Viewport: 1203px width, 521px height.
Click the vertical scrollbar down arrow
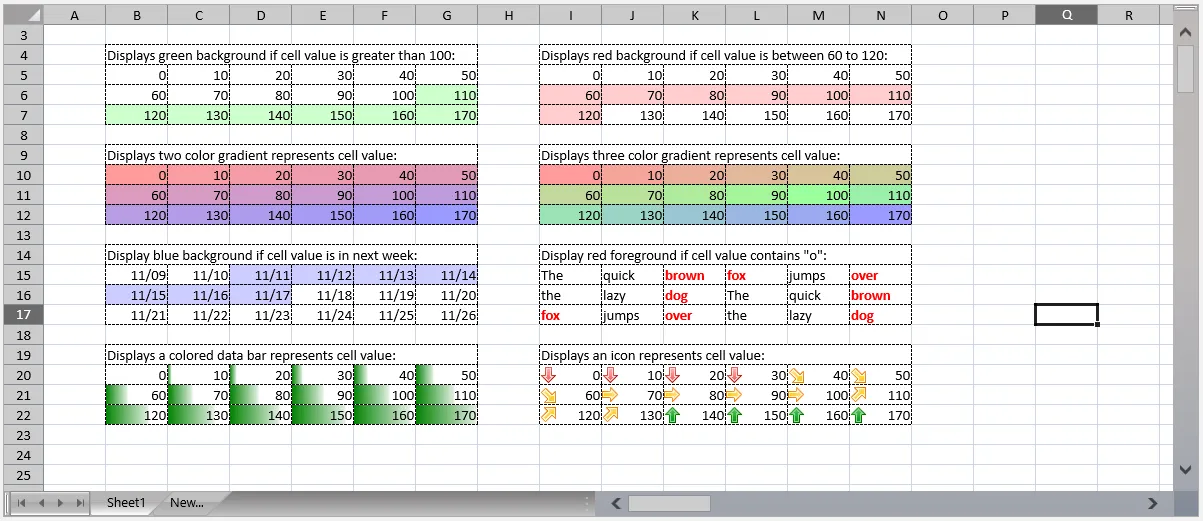pyautogui.click(x=1186, y=468)
